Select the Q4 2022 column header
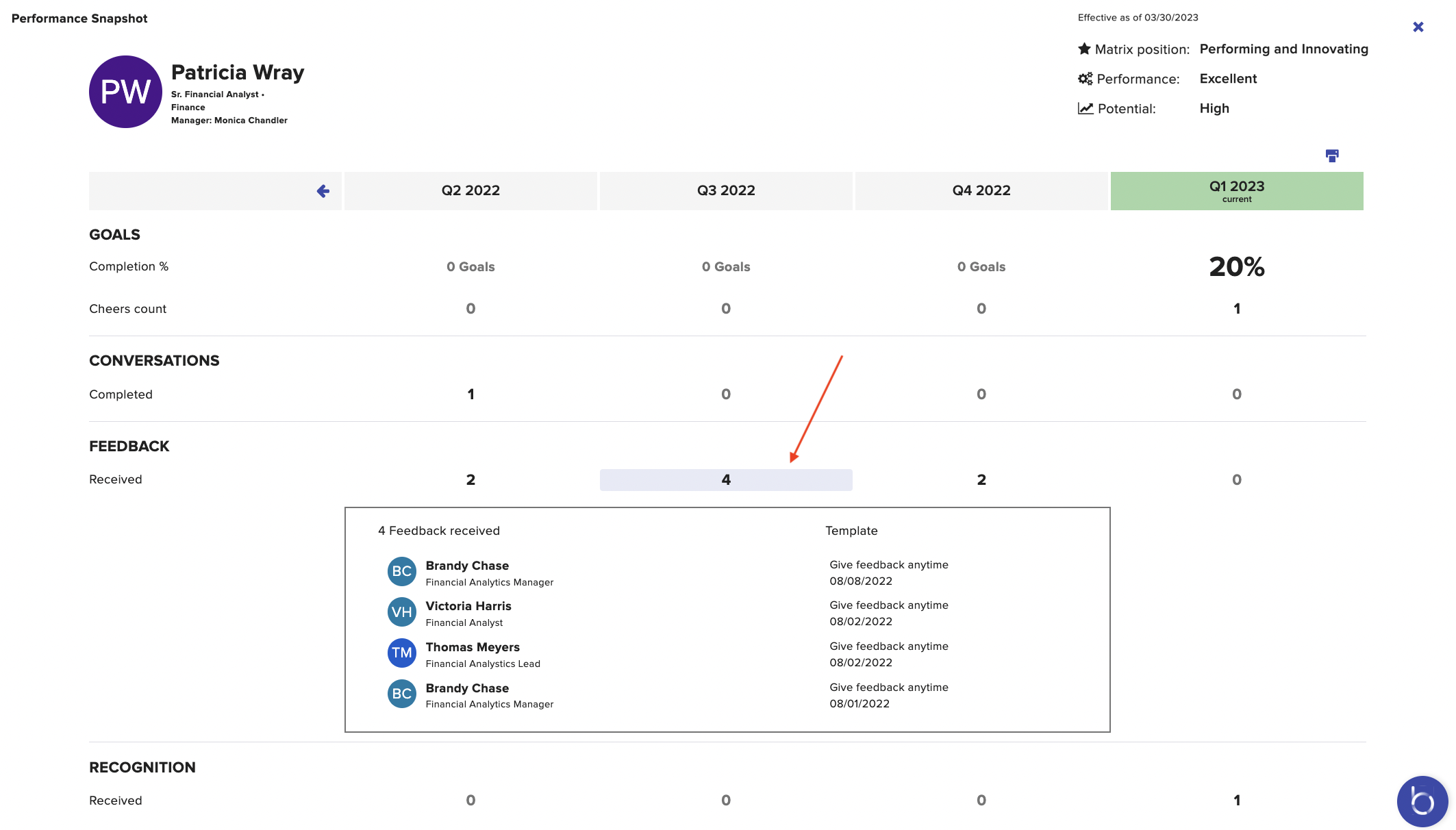Screen dimensions: 1456x830 coord(981,191)
